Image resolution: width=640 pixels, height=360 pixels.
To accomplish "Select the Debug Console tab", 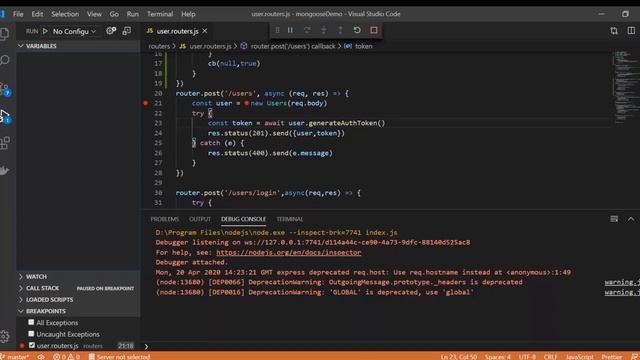I will click(x=243, y=219).
